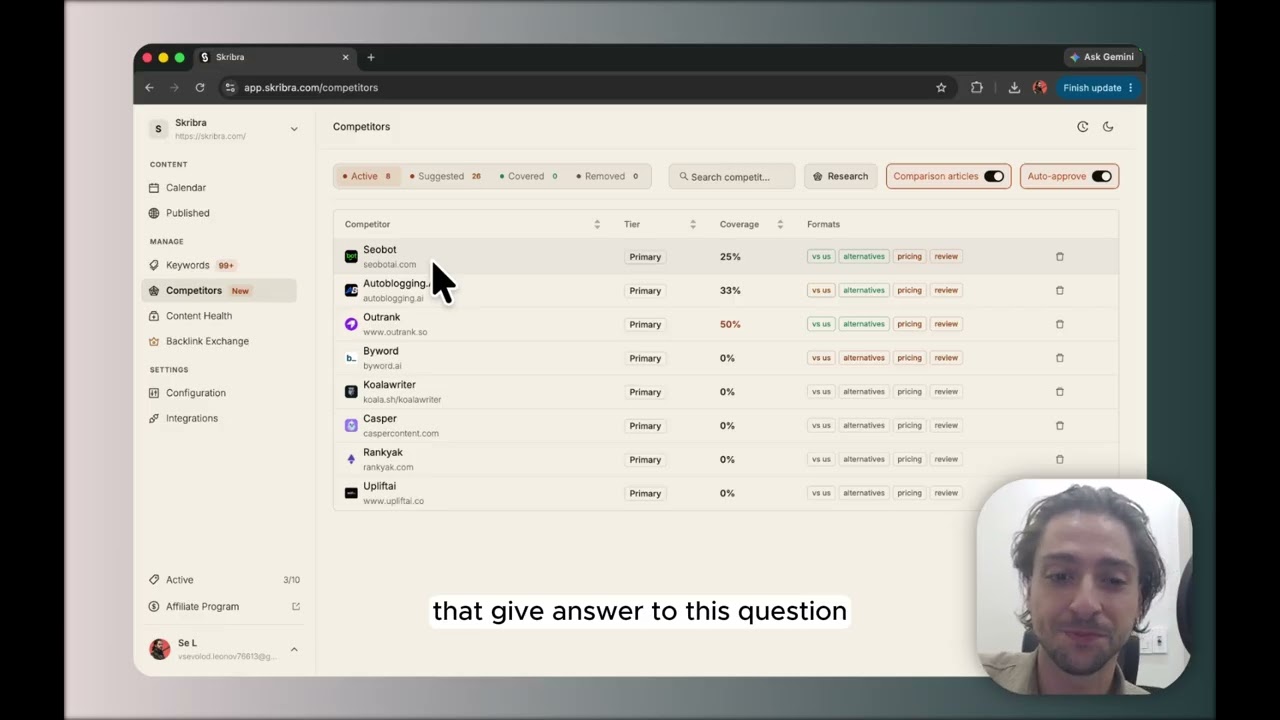The image size is (1280, 720).
Task: Click the Casper logo icon
Action: [x=351, y=426]
